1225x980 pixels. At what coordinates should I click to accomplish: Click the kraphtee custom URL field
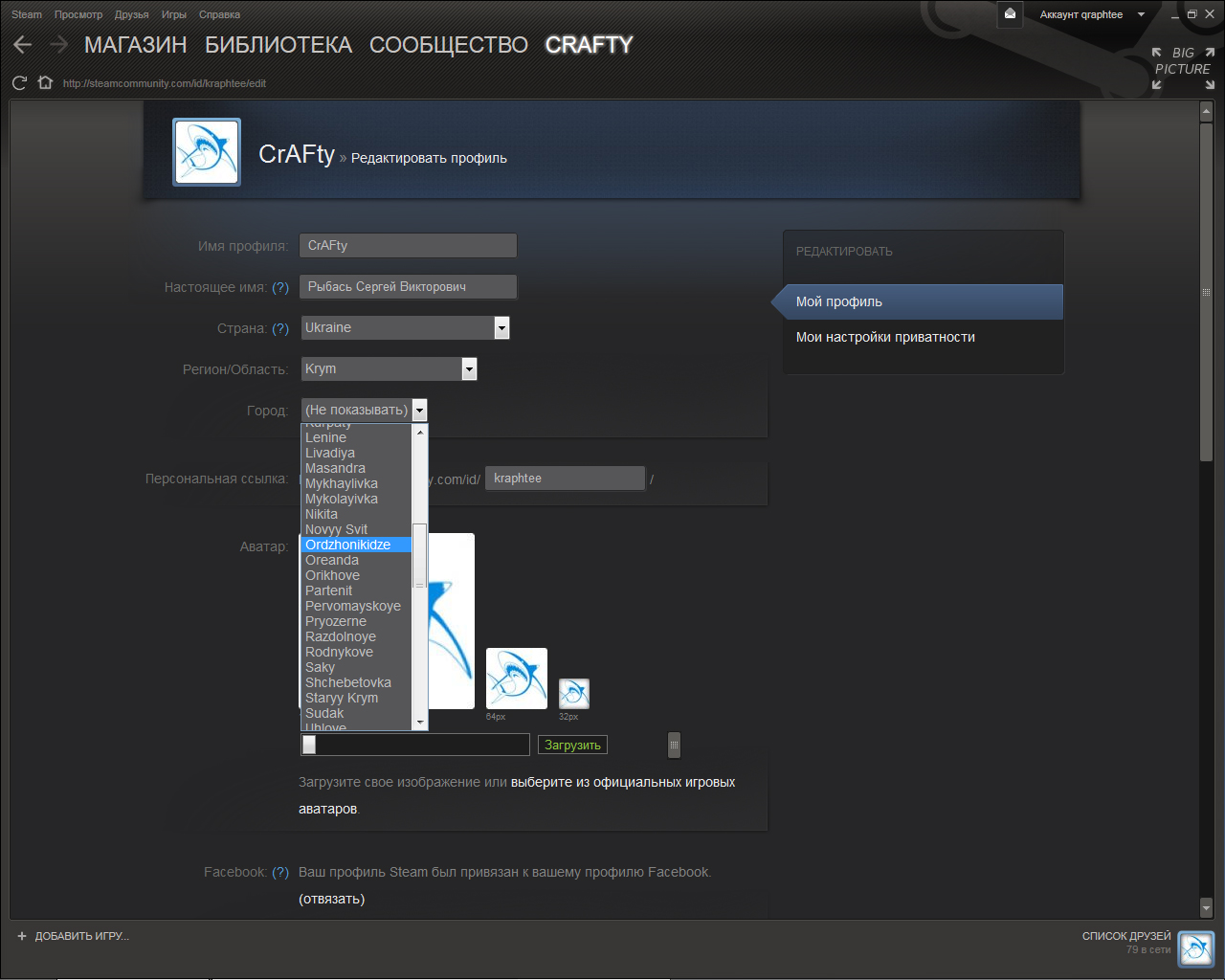[x=566, y=479]
